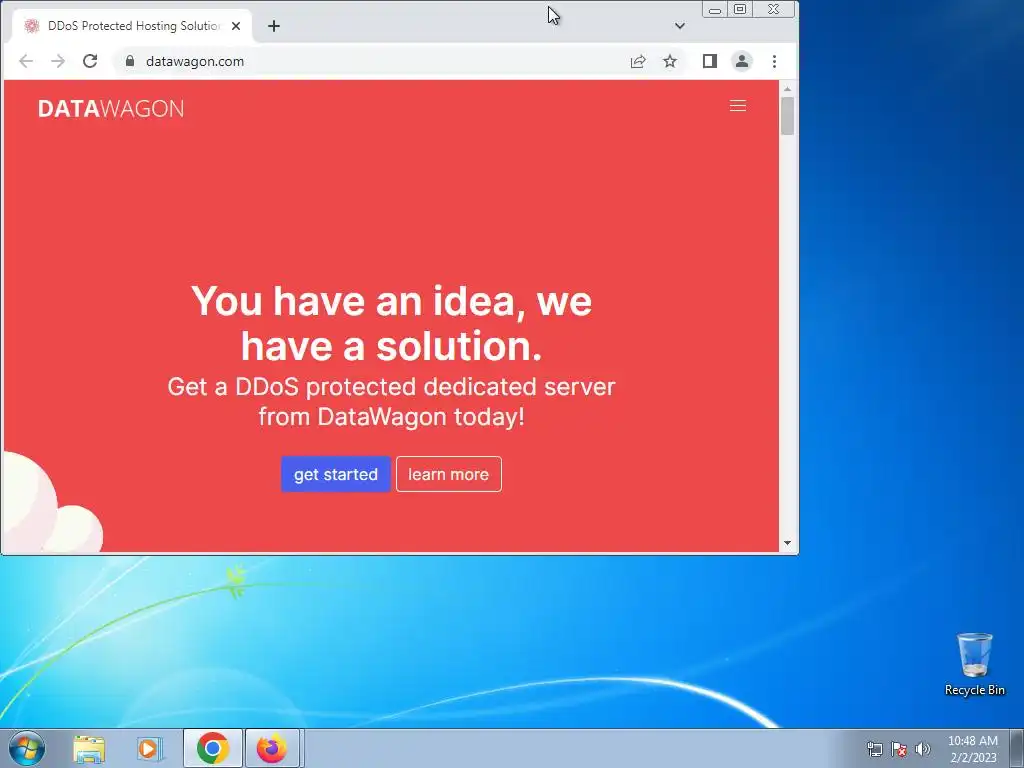
Task: Toggle the Chrome side panel
Action: coord(710,61)
